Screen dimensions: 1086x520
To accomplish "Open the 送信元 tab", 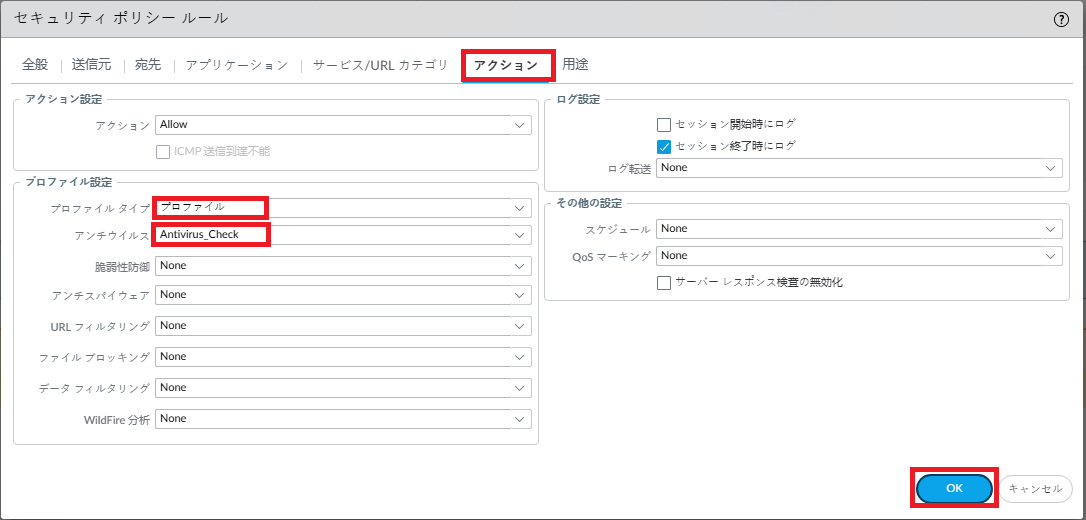I will [x=92, y=65].
